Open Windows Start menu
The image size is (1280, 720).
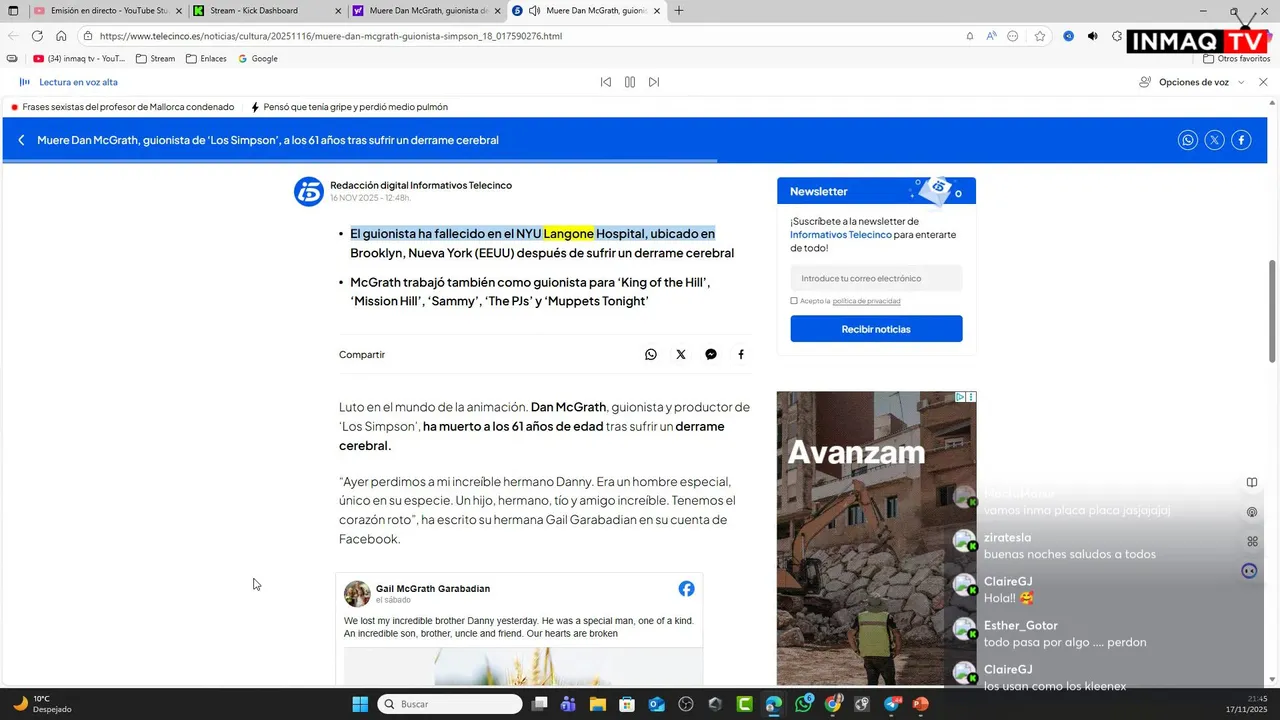click(x=360, y=704)
